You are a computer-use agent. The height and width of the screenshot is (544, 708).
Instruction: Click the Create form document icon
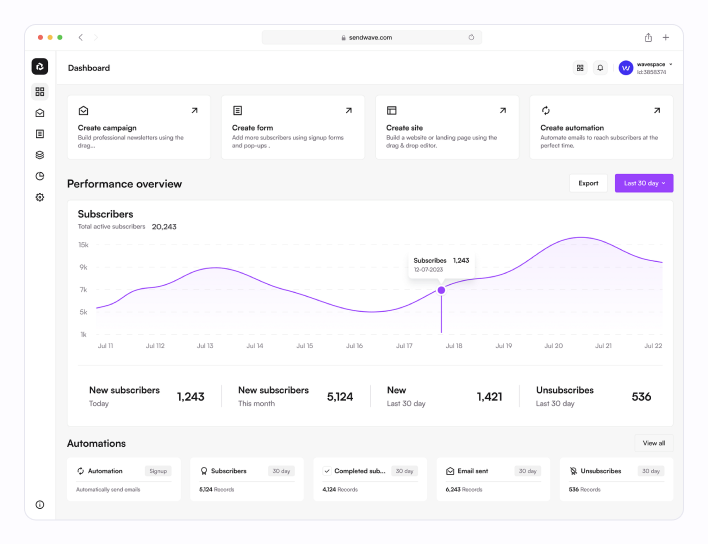238,110
